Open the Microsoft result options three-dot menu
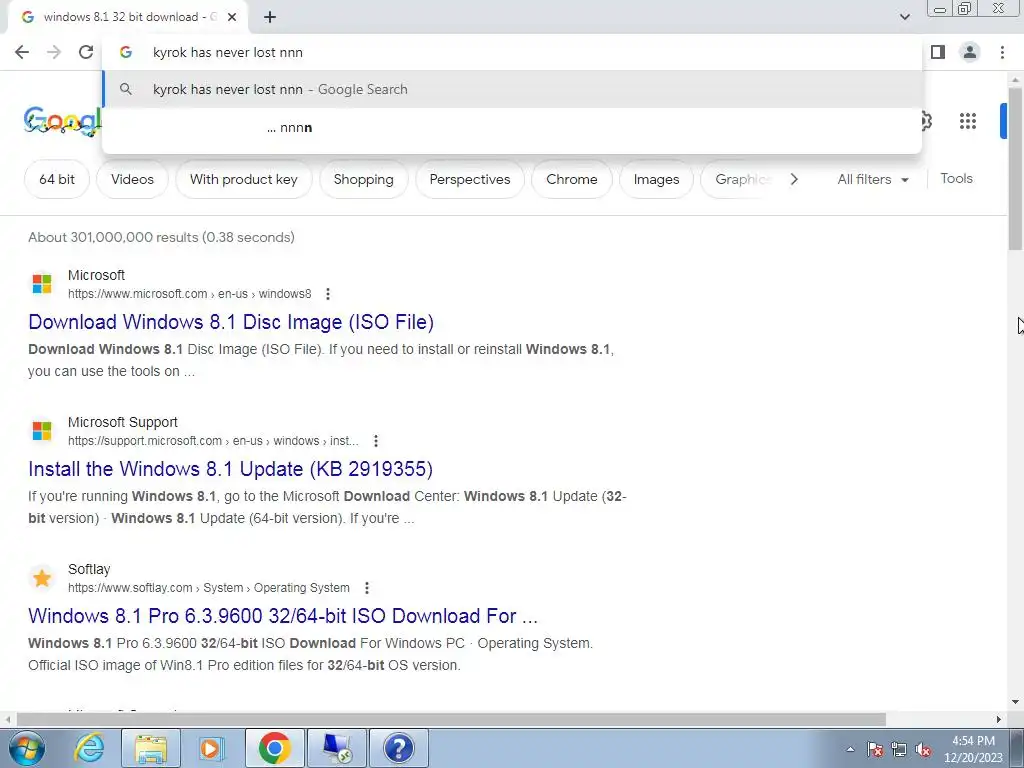This screenshot has width=1024, height=768. 328,294
